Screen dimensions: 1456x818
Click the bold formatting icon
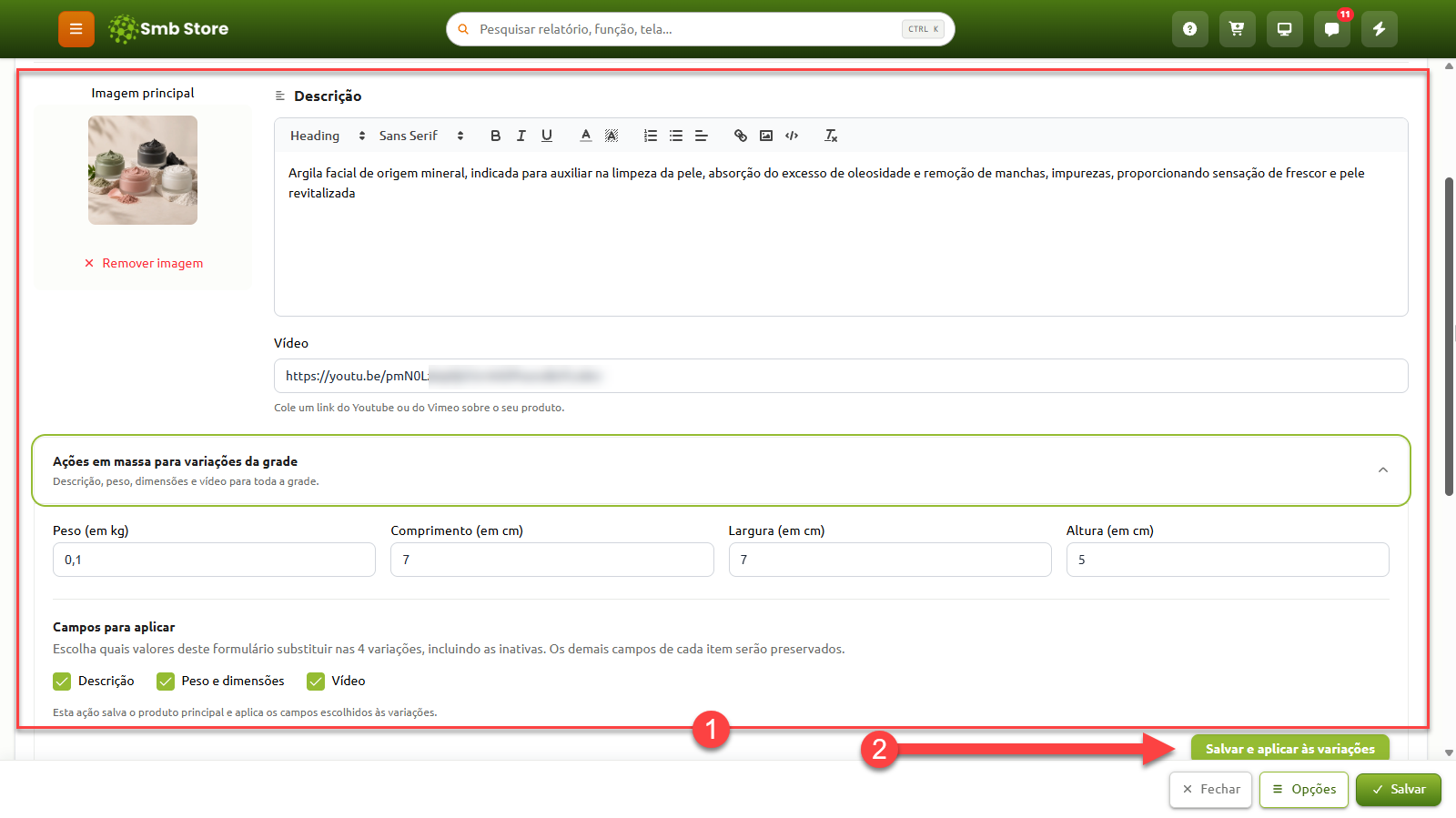point(495,136)
